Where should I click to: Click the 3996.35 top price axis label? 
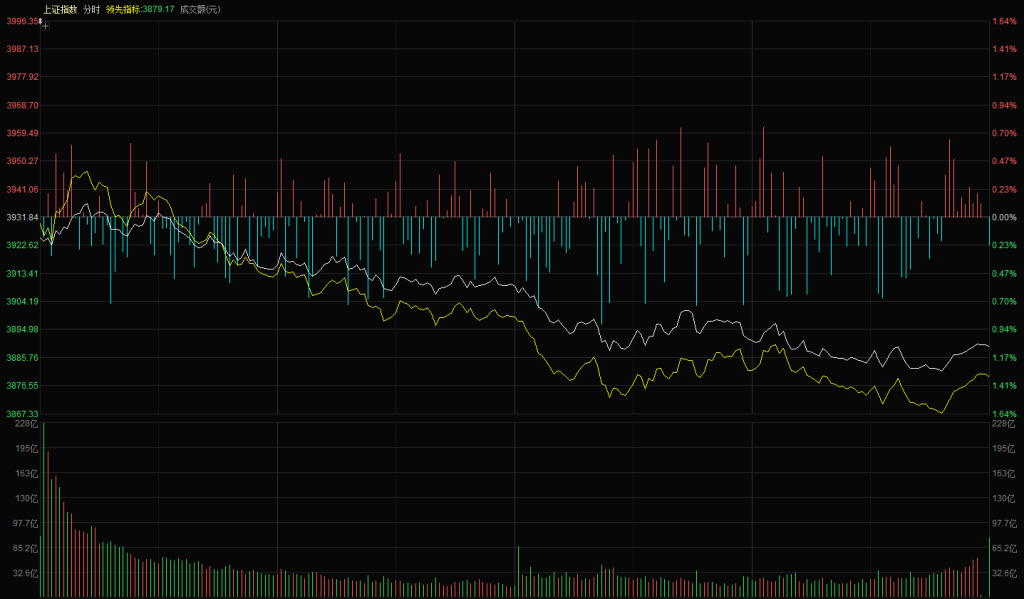tap(22, 21)
